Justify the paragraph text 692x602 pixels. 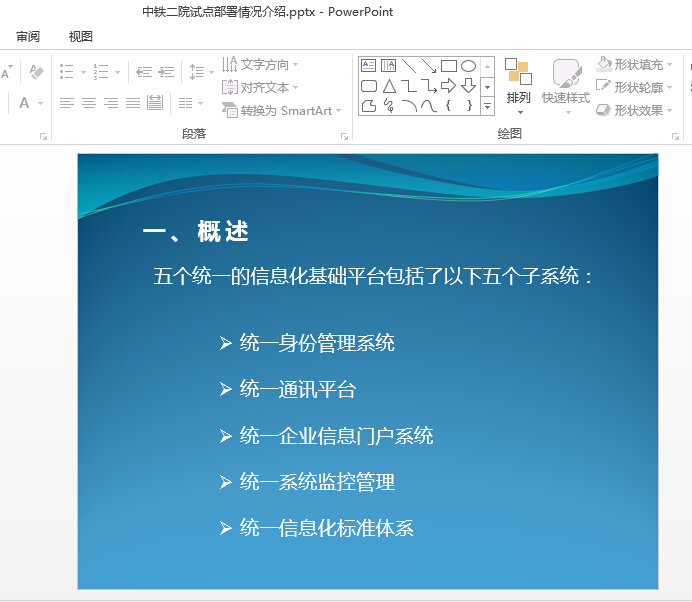[x=133, y=103]
